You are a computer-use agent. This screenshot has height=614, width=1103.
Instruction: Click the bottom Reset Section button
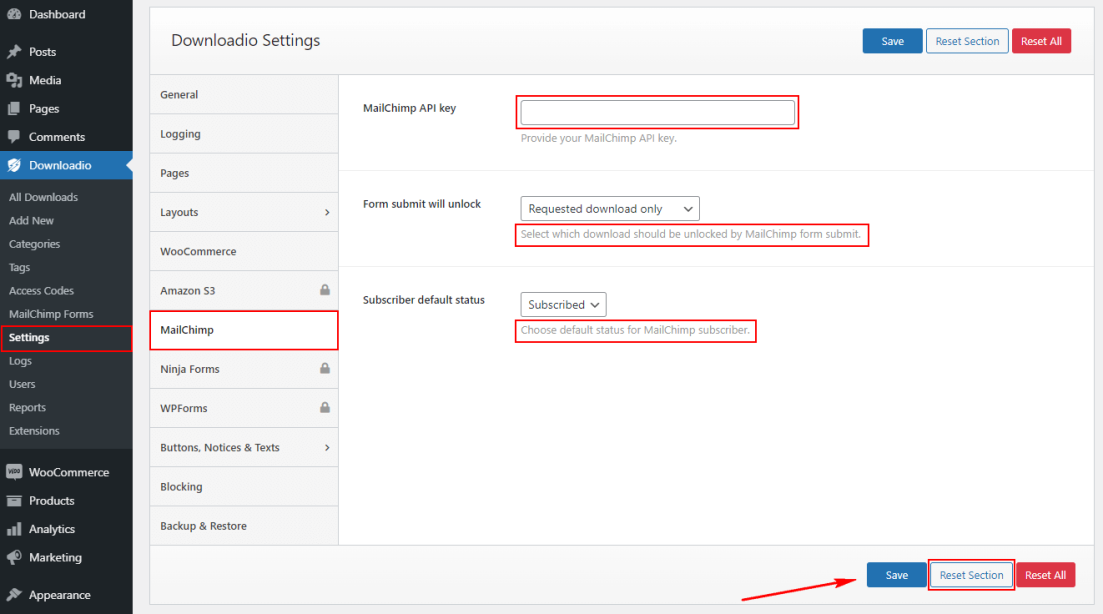tap(971, 575)
